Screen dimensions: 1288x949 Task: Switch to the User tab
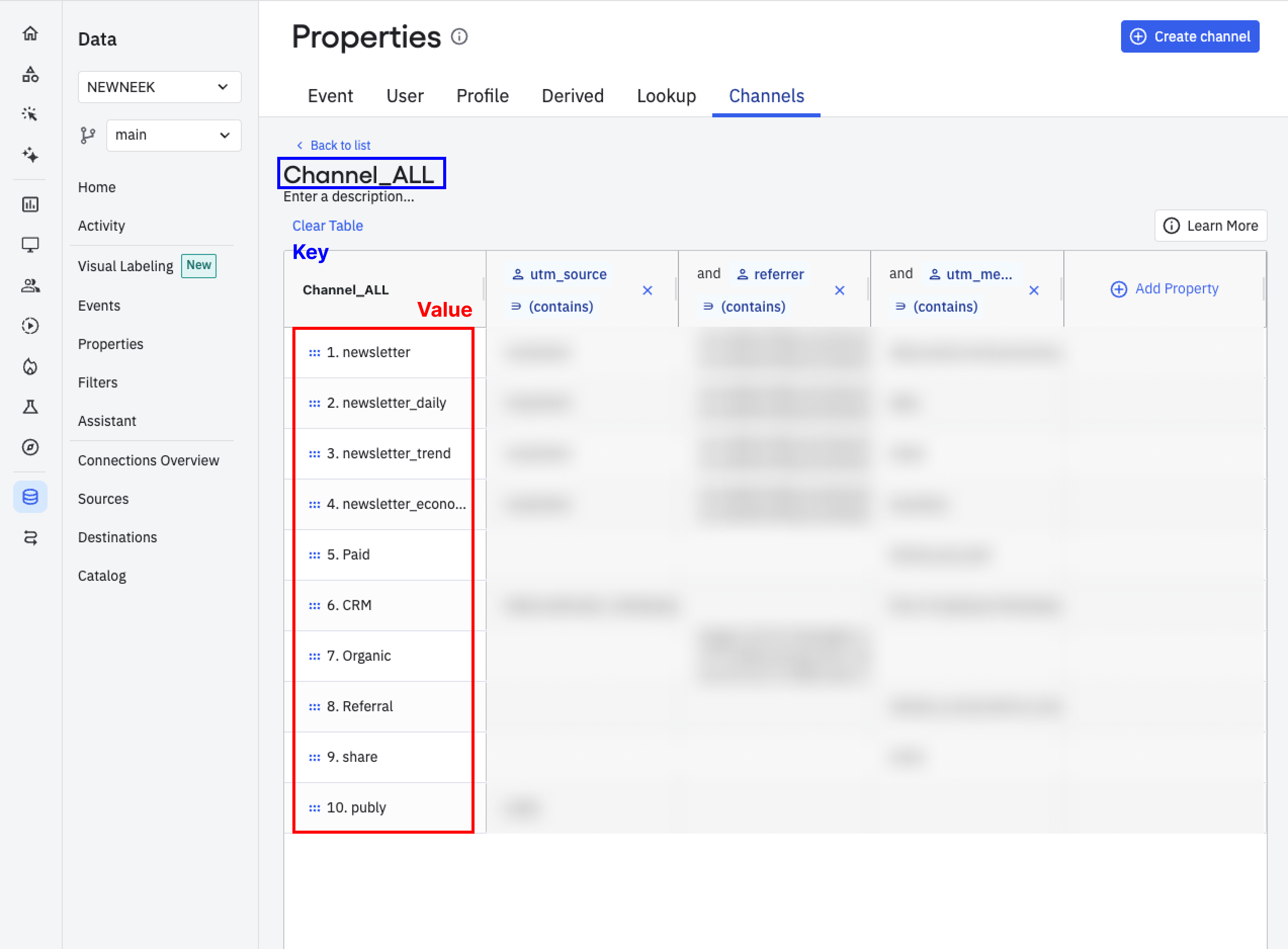click(405, 96)
